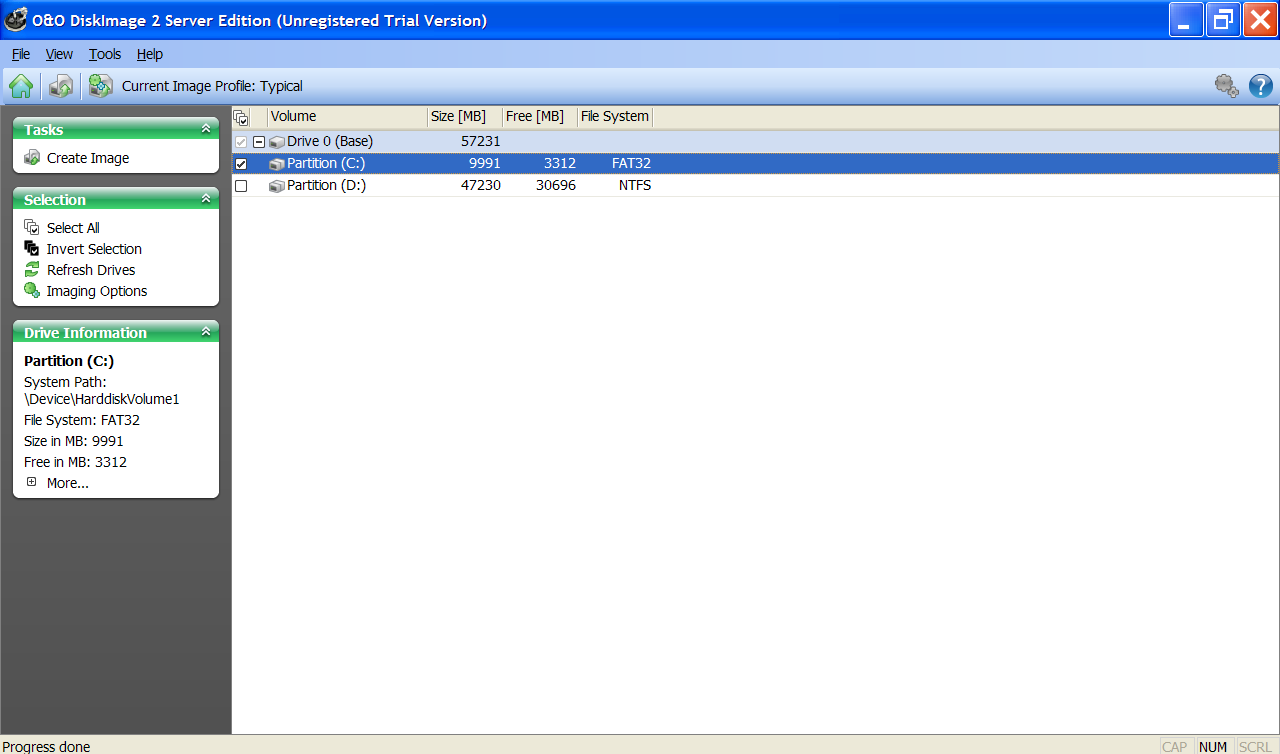Image resolution: width=1280 pixels, height=754 pixels.
Task: Click the Create Image link
Action: [x=88, y=158]
